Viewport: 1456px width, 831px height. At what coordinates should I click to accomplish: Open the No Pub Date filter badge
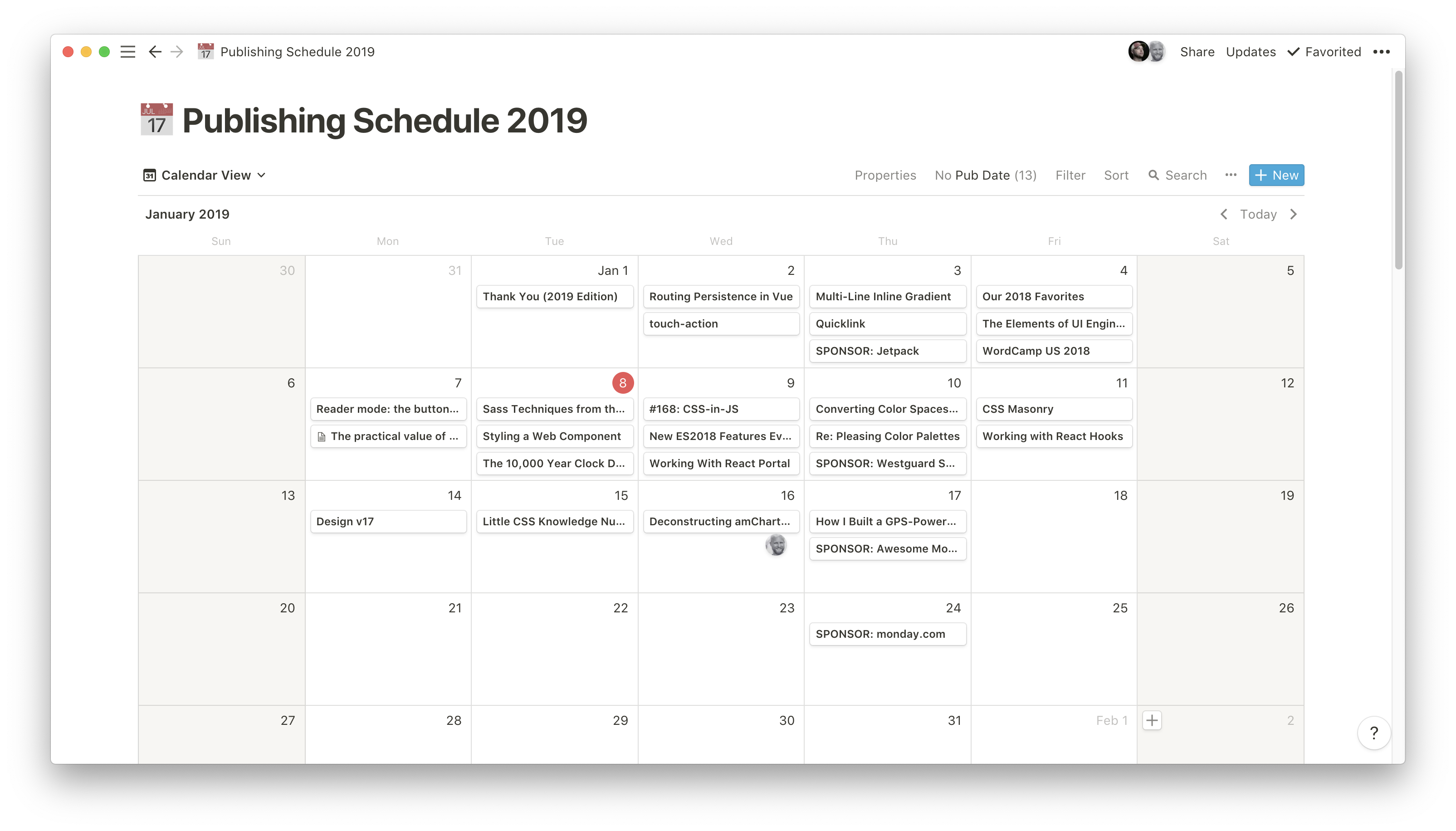(985, 175)
